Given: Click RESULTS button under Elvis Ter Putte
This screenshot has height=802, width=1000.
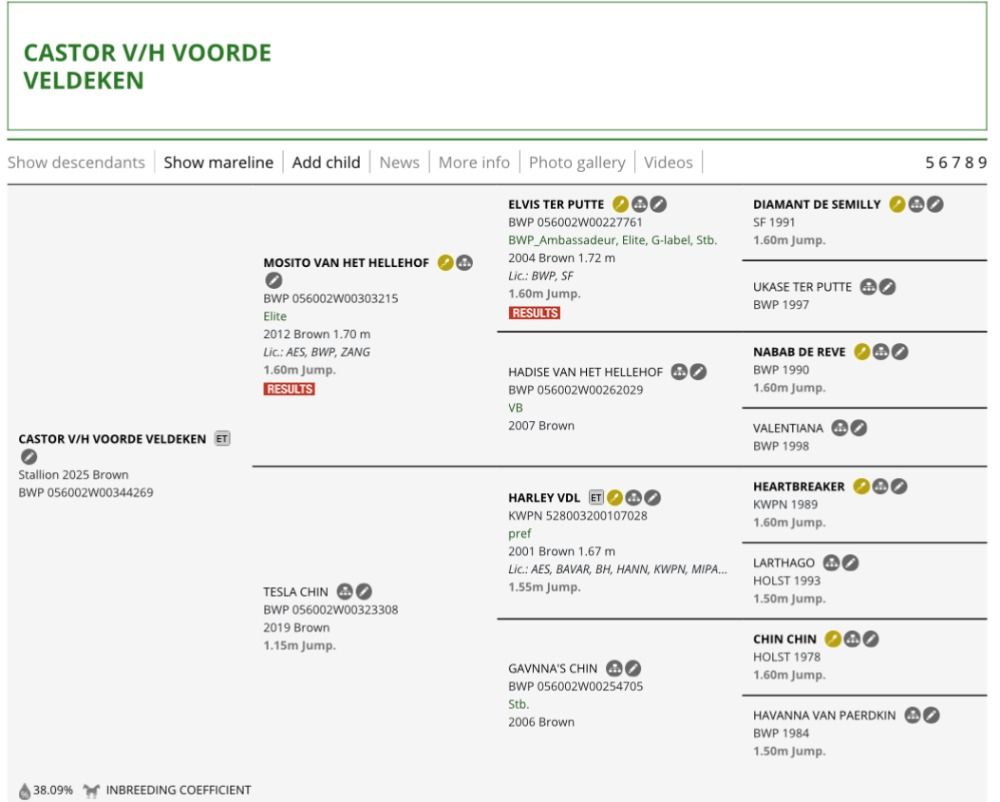Looking at the screenshot, I should click(x=534, y=312).
